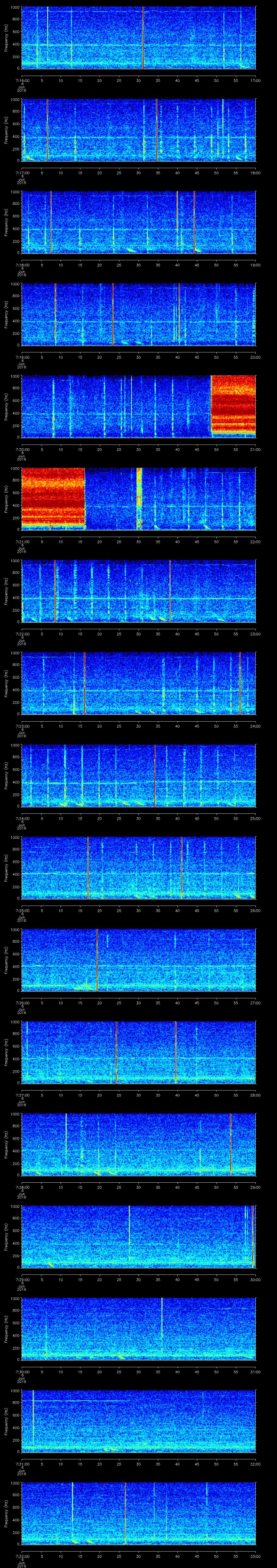
Task: Click the 20:00 end time label
Action: pos(255,357)
